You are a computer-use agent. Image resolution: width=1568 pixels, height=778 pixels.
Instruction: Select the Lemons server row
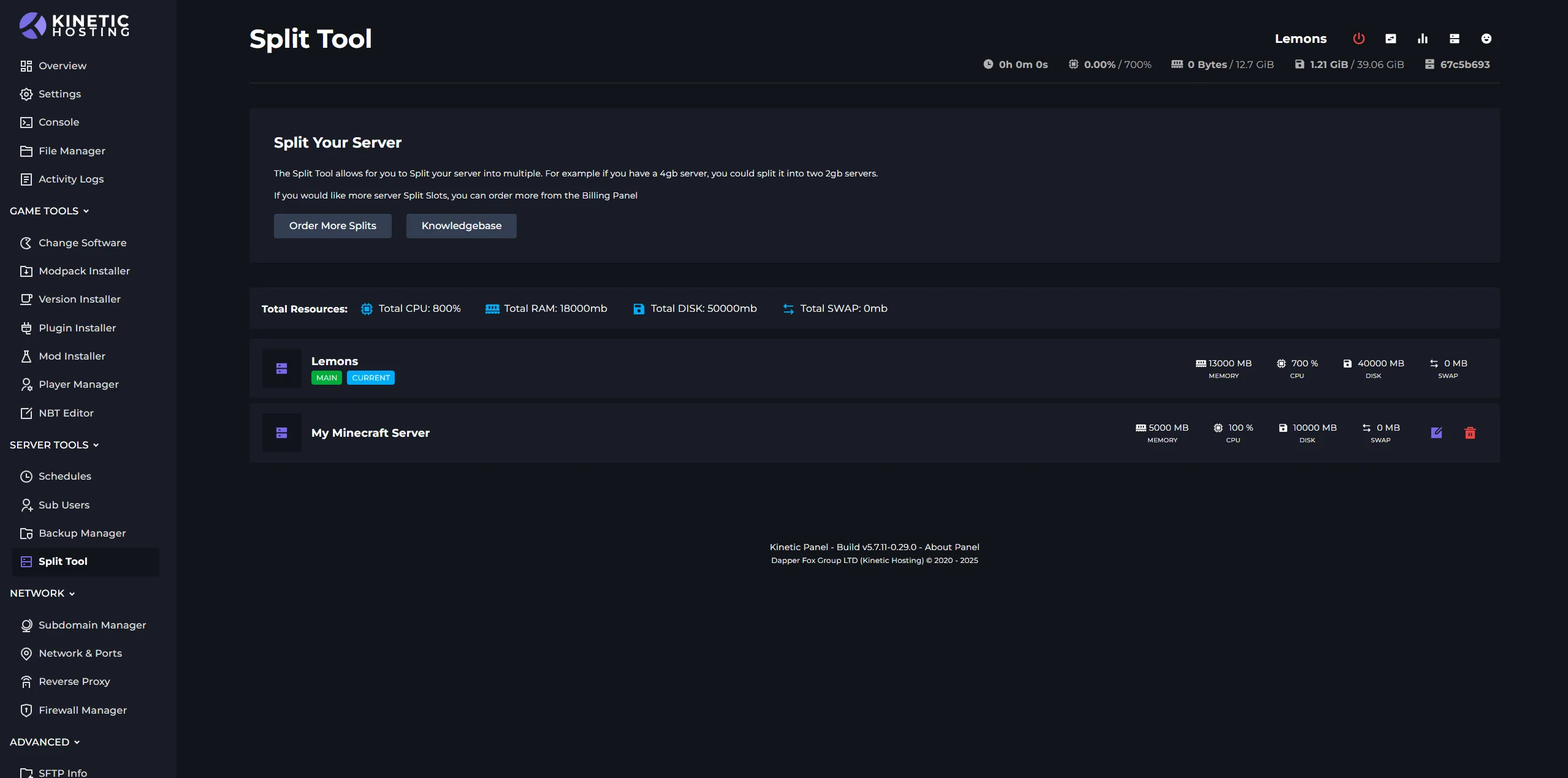tap(736, 368)
